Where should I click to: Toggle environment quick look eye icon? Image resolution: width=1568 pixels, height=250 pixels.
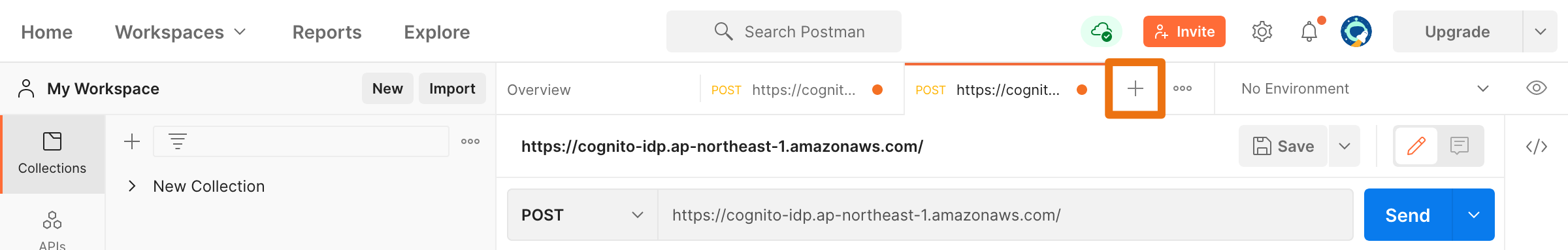1536,88
